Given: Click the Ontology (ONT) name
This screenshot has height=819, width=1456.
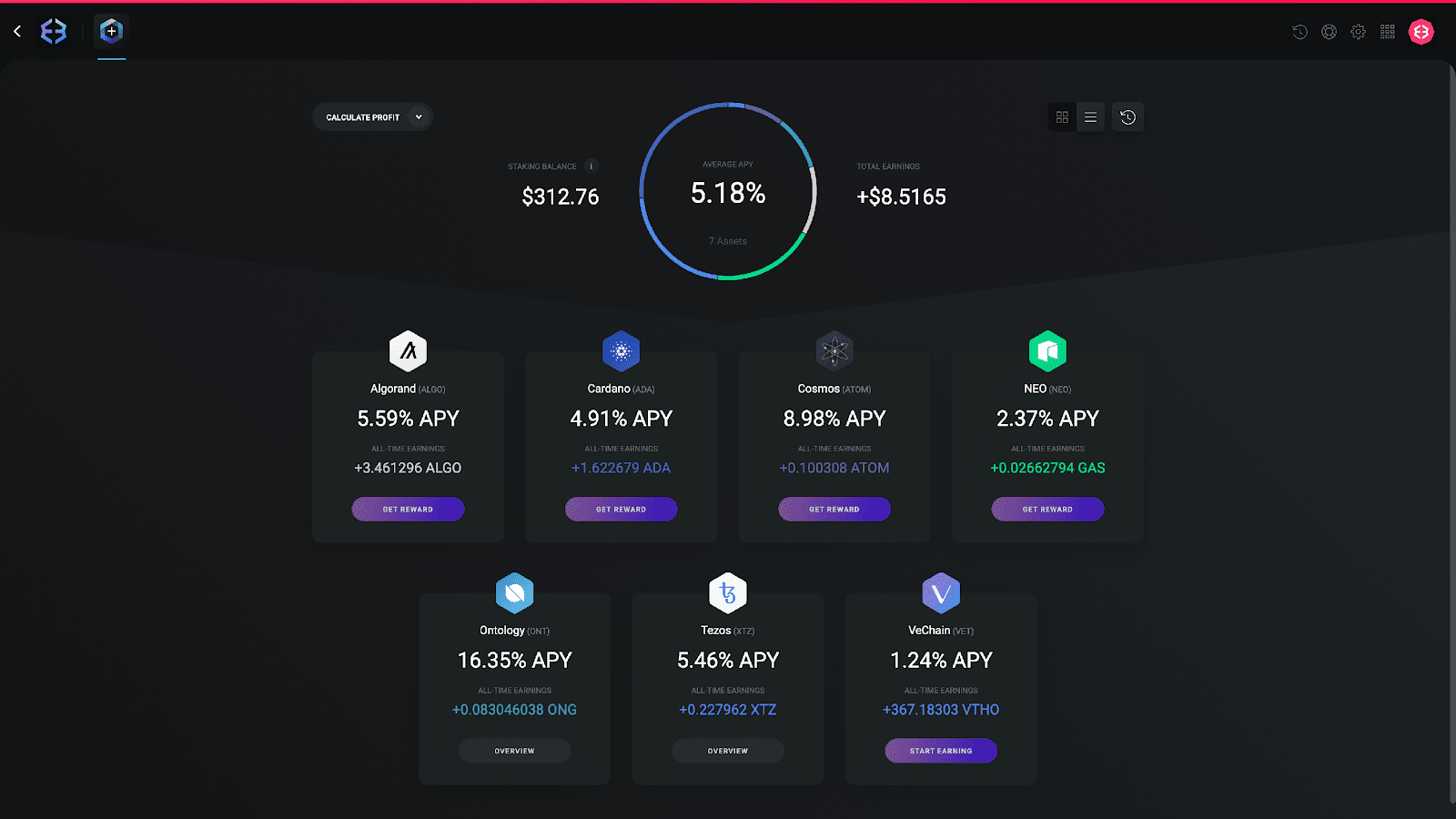Looking at the screenshot, I should (515, 631).
